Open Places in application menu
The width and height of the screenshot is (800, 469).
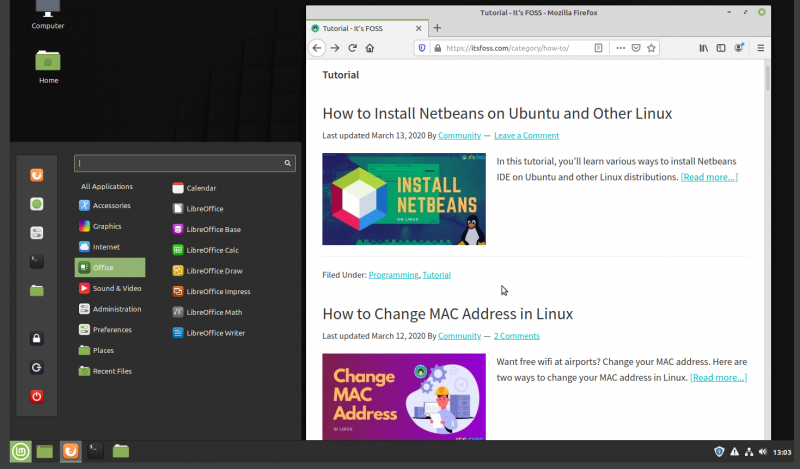click(x=110, y=351)
